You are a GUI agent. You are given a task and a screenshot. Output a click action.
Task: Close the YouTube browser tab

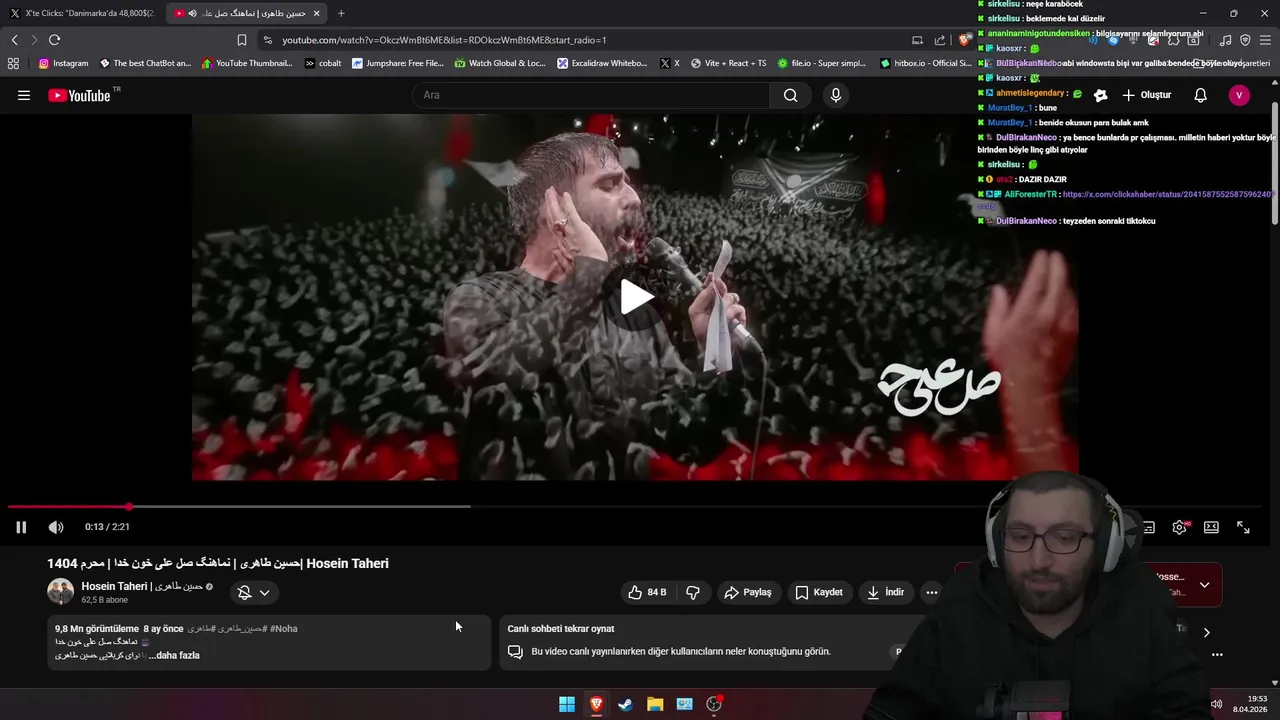pyautogui.click(x=317, y=13)
